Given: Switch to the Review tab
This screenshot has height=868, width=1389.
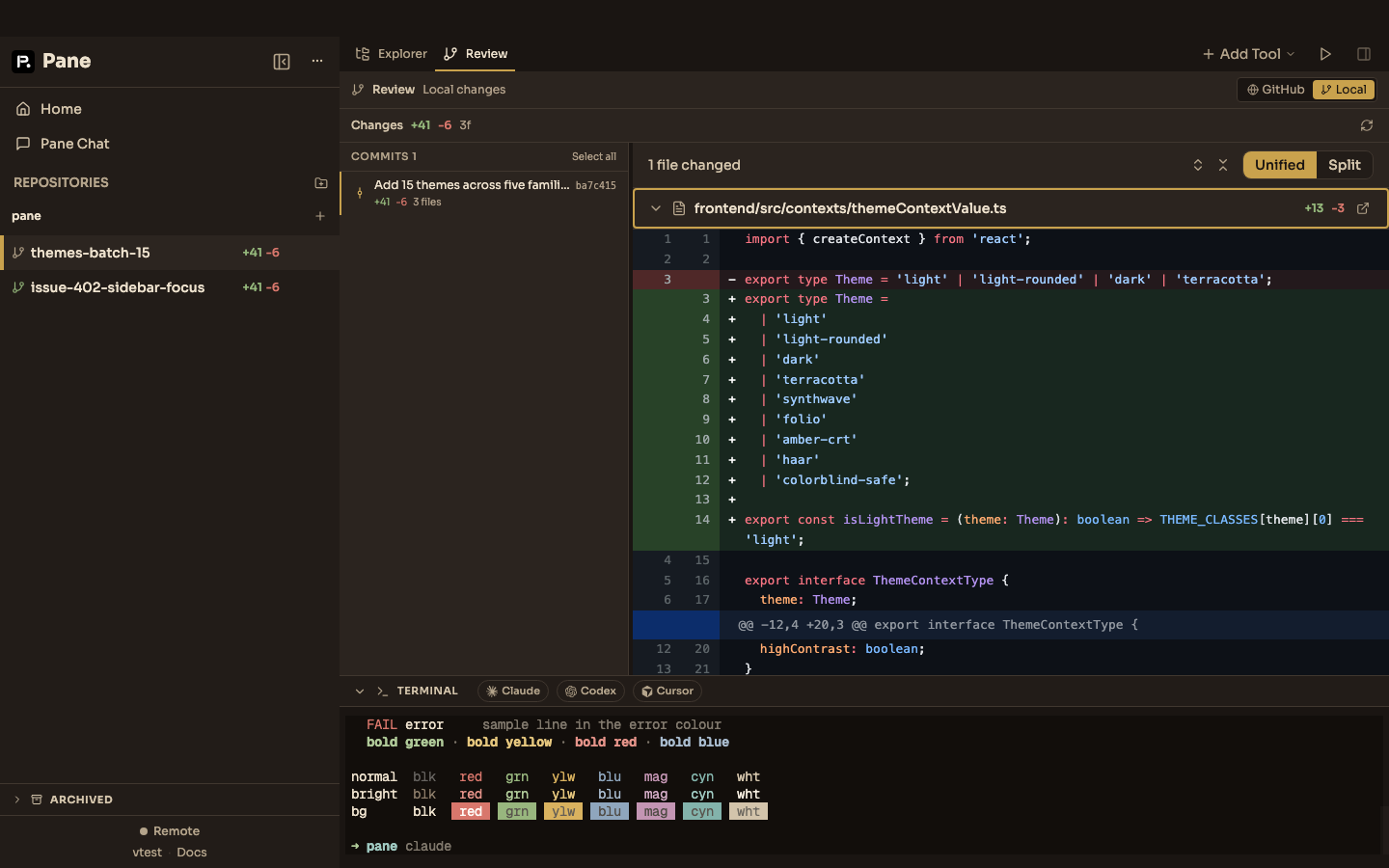Looking at the screenshot, I should (x=476, y=54).
